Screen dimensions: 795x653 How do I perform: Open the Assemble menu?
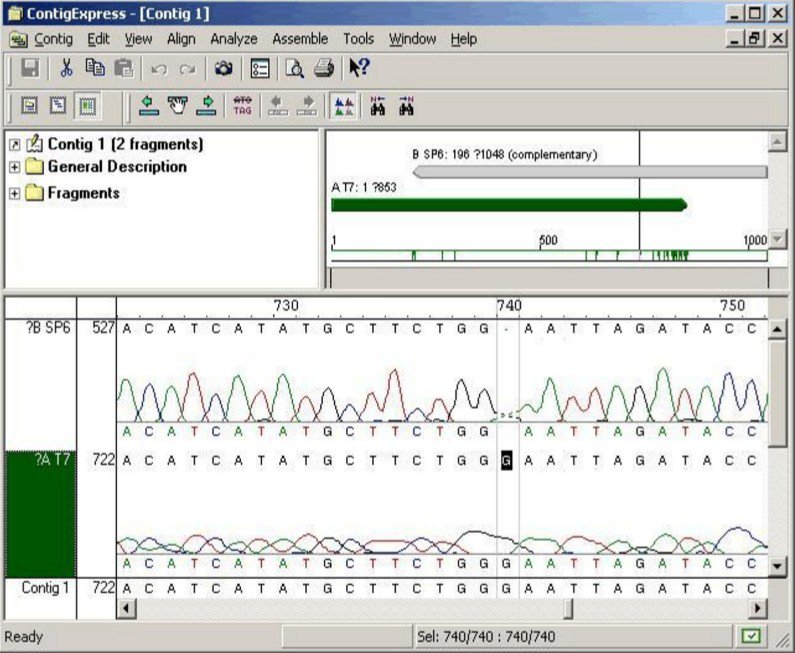pos(300,39)
